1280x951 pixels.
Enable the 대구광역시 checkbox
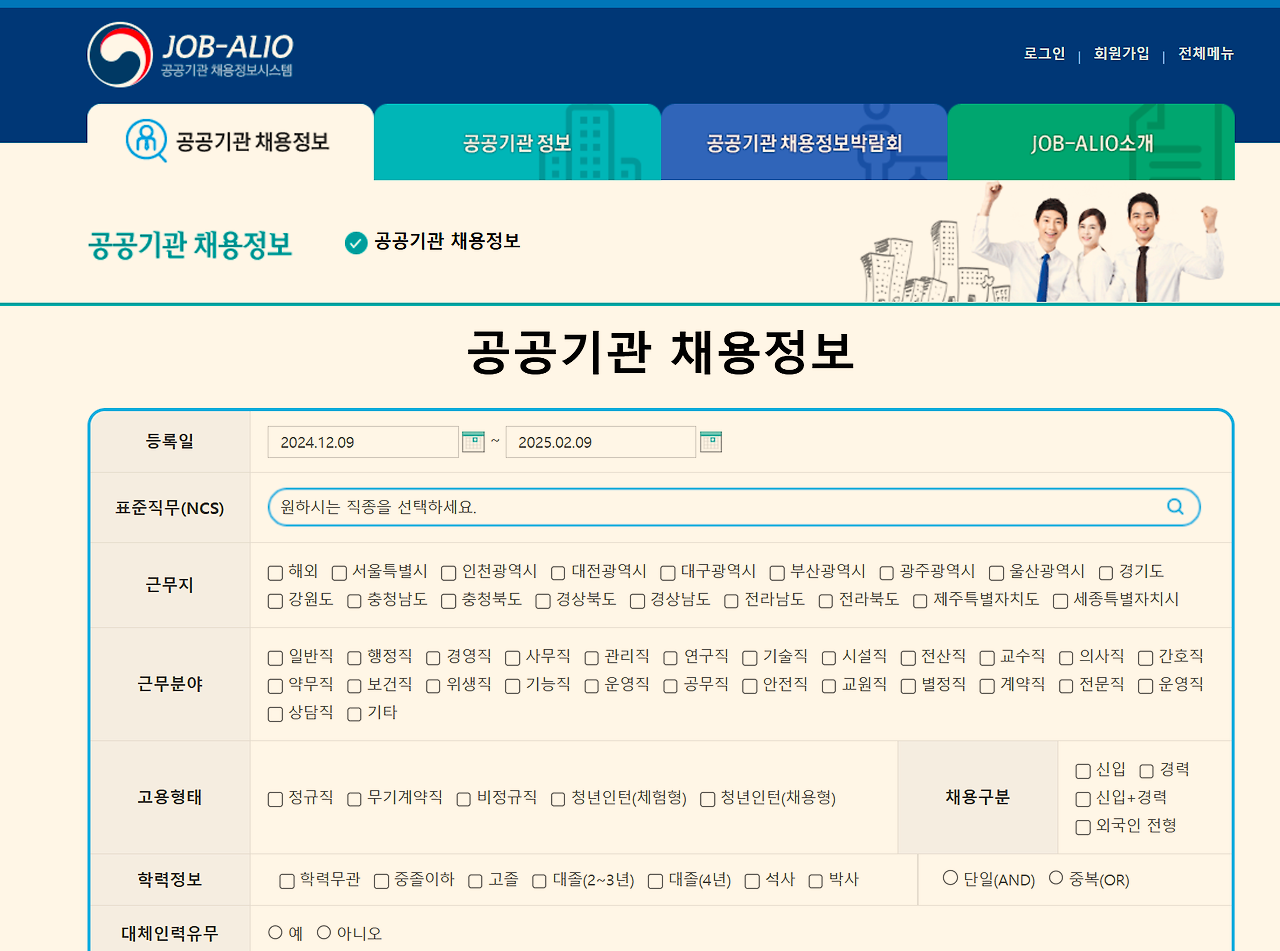(668, 573)
